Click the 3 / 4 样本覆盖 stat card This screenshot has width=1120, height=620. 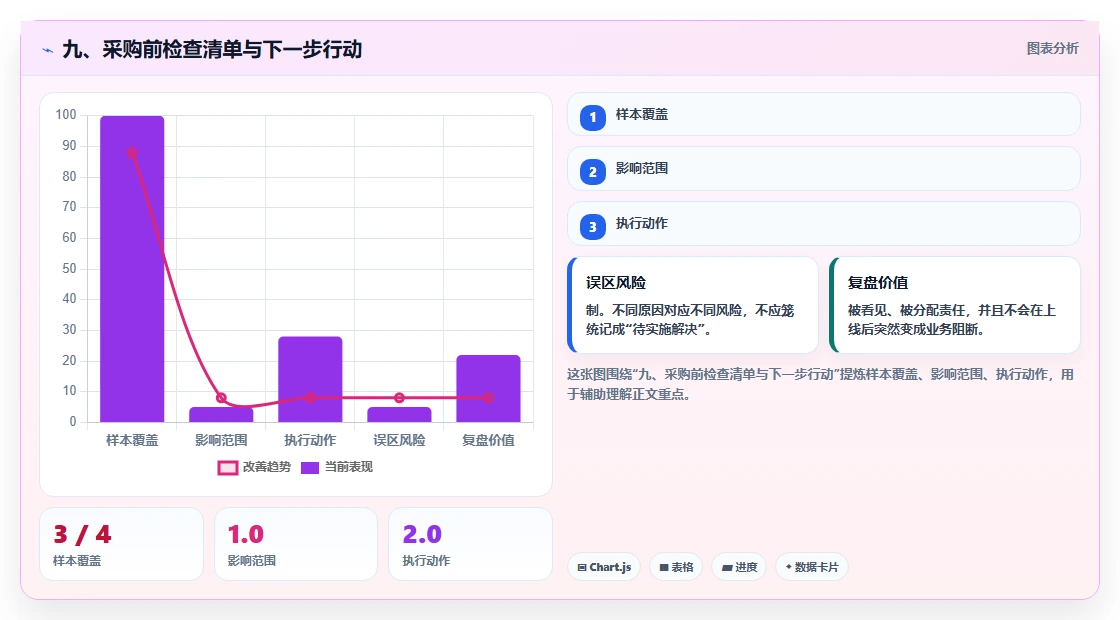tap(121, 544)
